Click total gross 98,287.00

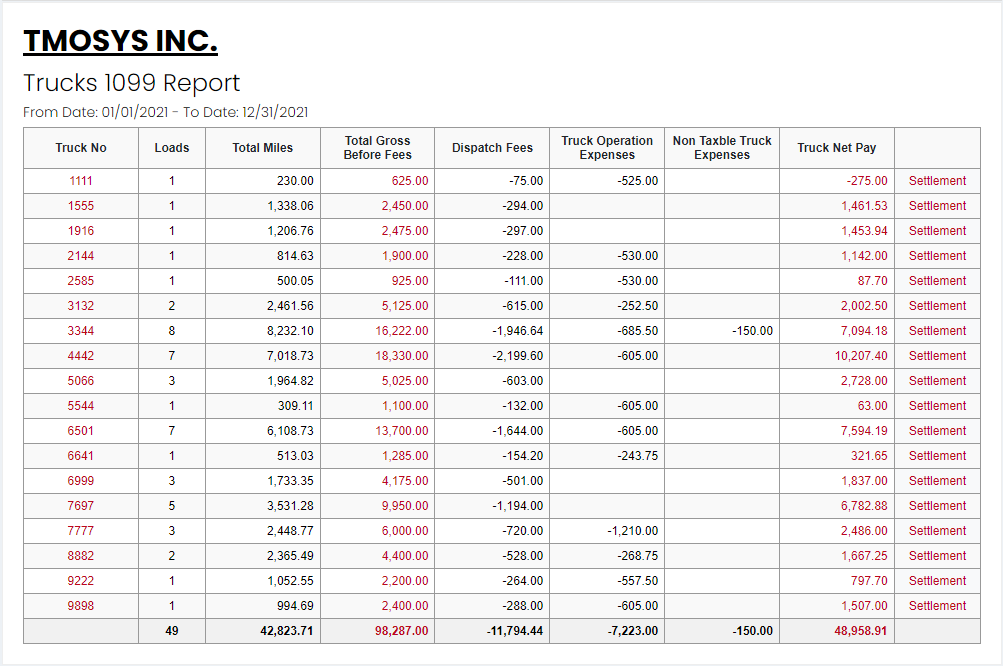click(x=402, y=631)
